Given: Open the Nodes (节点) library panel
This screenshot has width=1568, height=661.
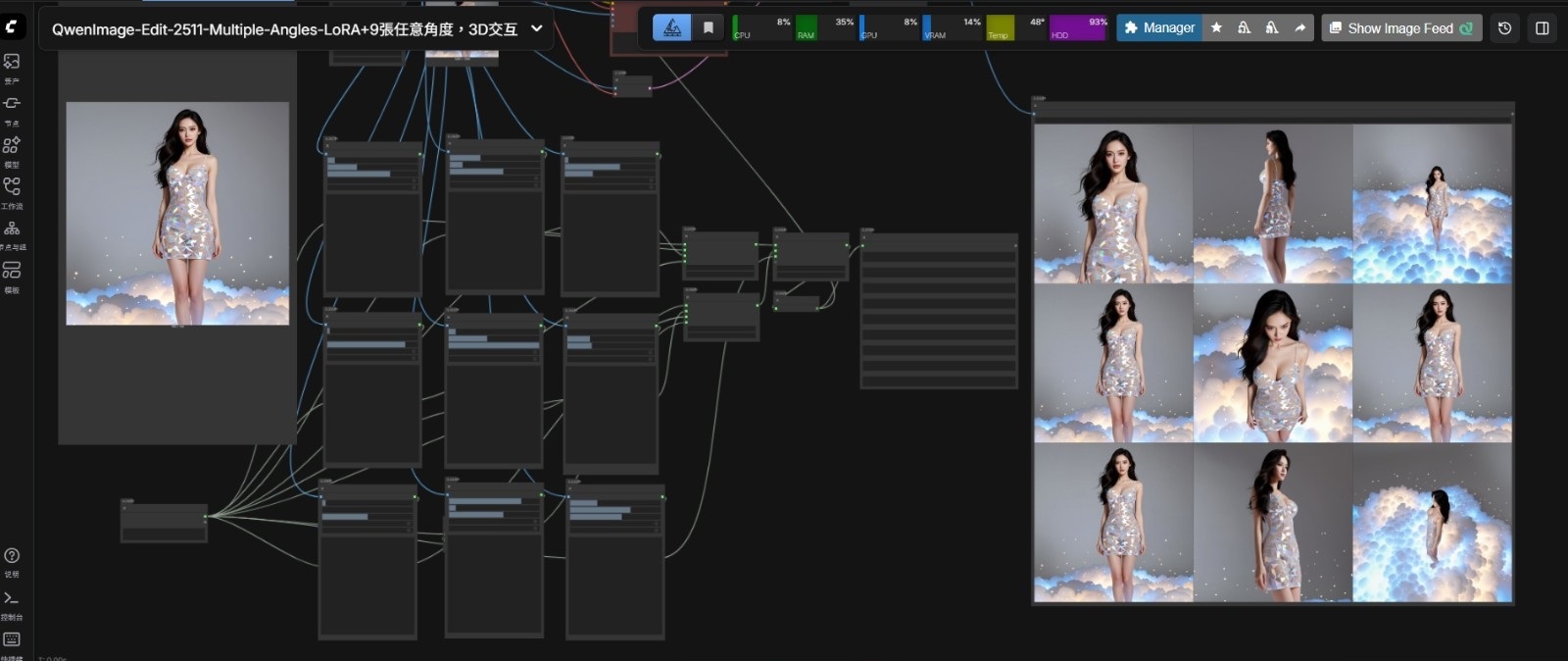Looking at the screenshot, I should (x=12, y=104).
